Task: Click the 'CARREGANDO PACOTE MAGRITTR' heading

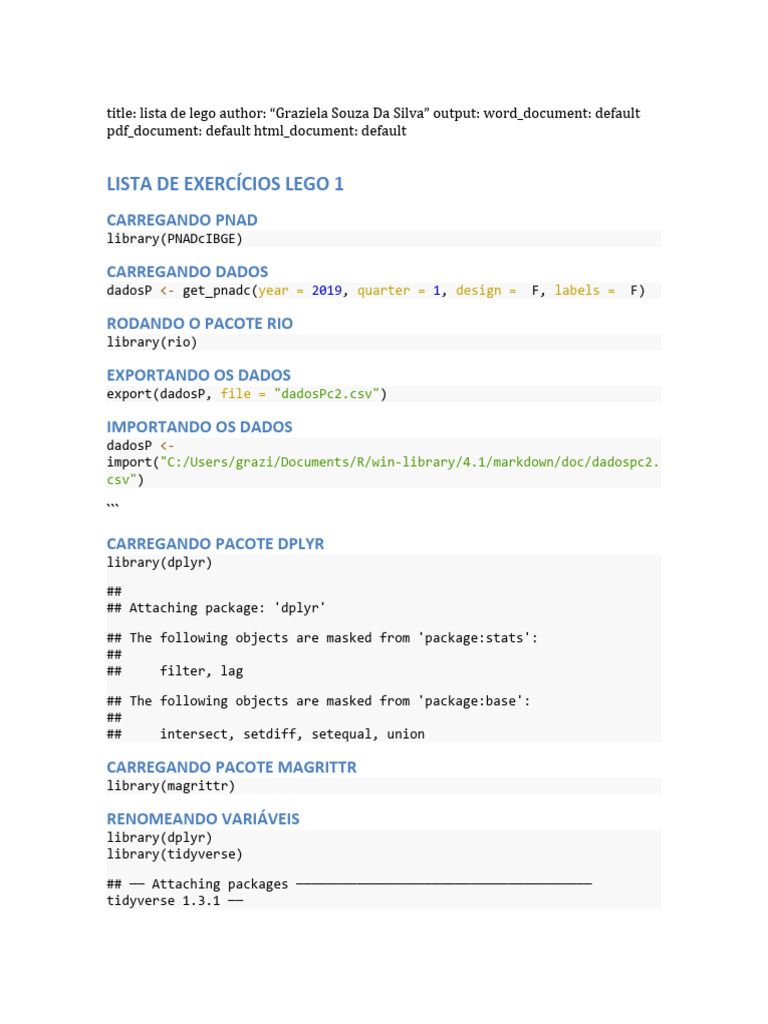Action: 232,767
